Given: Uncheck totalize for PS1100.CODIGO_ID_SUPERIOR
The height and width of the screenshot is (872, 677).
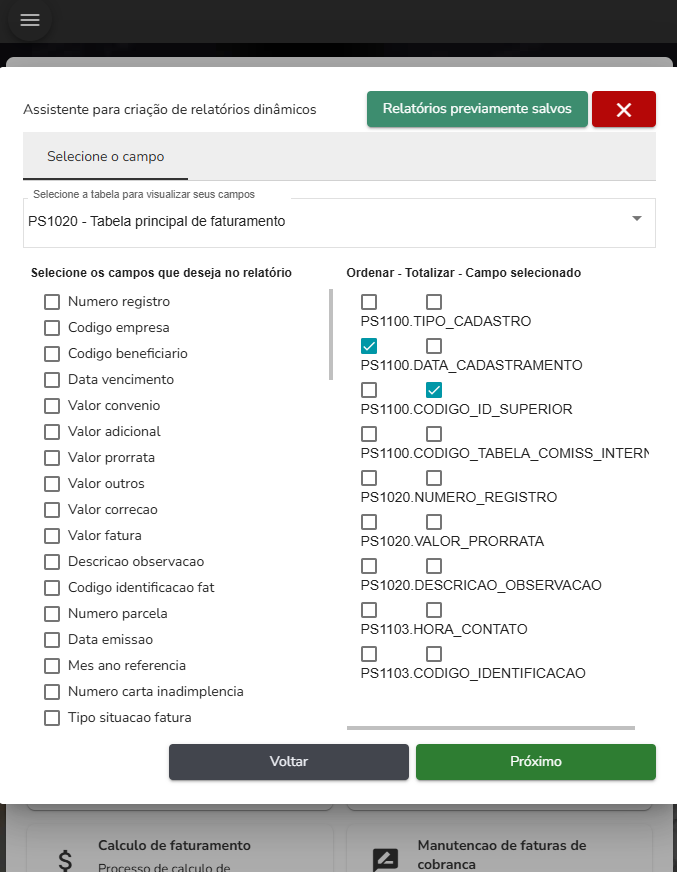Looking at the screenshot, I should 434,390.
